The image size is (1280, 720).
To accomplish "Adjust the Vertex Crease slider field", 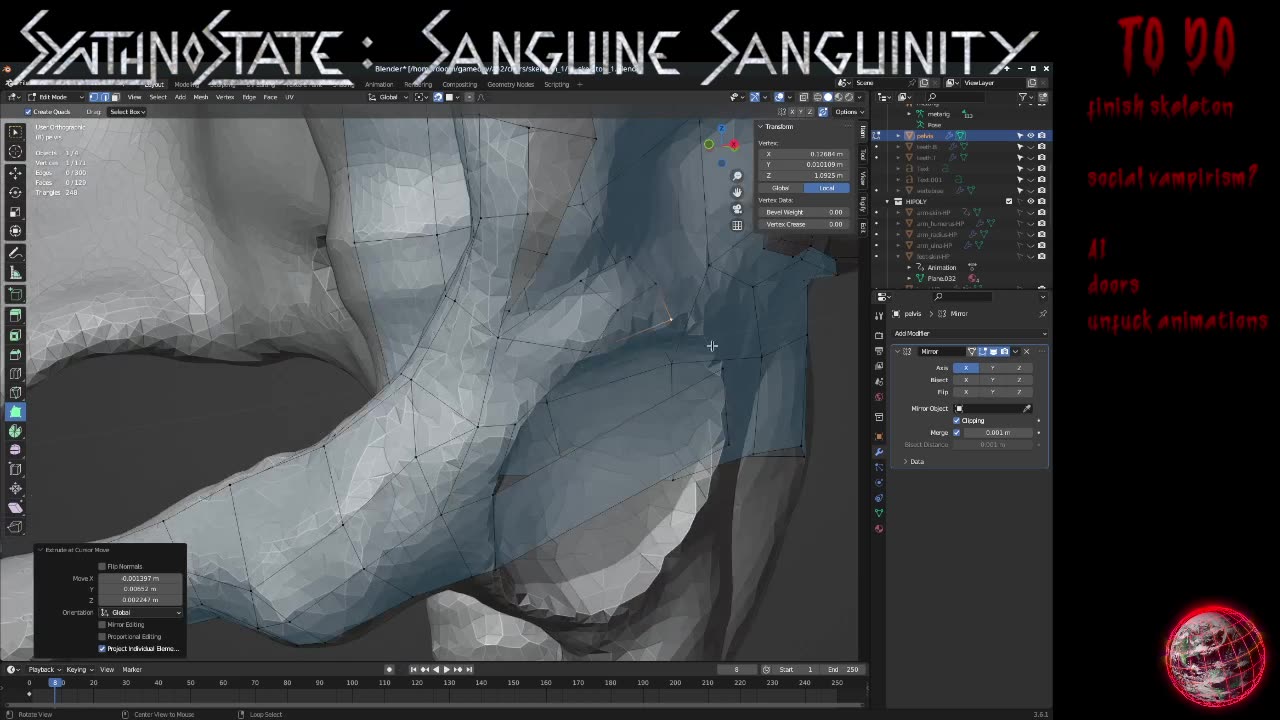I will click(x=804, y=224).
